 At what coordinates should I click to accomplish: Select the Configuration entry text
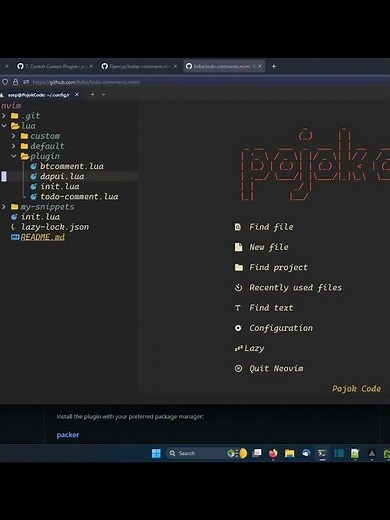(x=281, y=328)
